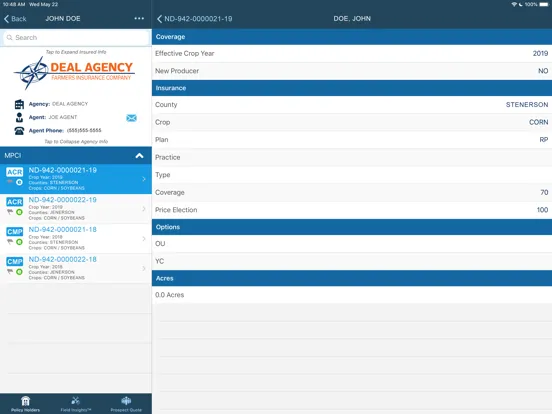Select the OU option row
The width and height of the screenshot is (552, 414).
click(352, 244)
